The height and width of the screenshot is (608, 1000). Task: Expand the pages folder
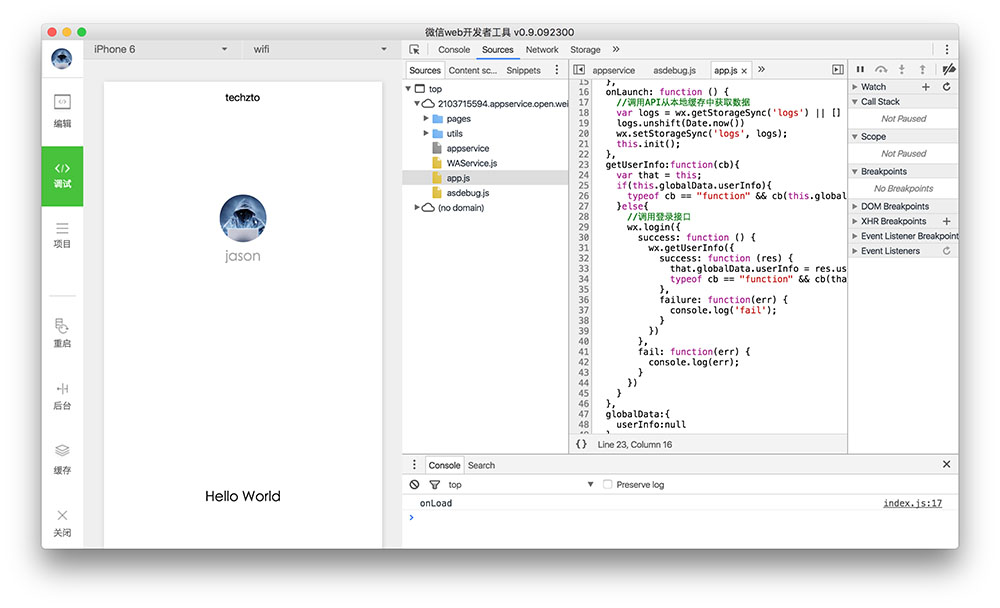[426, 119]
